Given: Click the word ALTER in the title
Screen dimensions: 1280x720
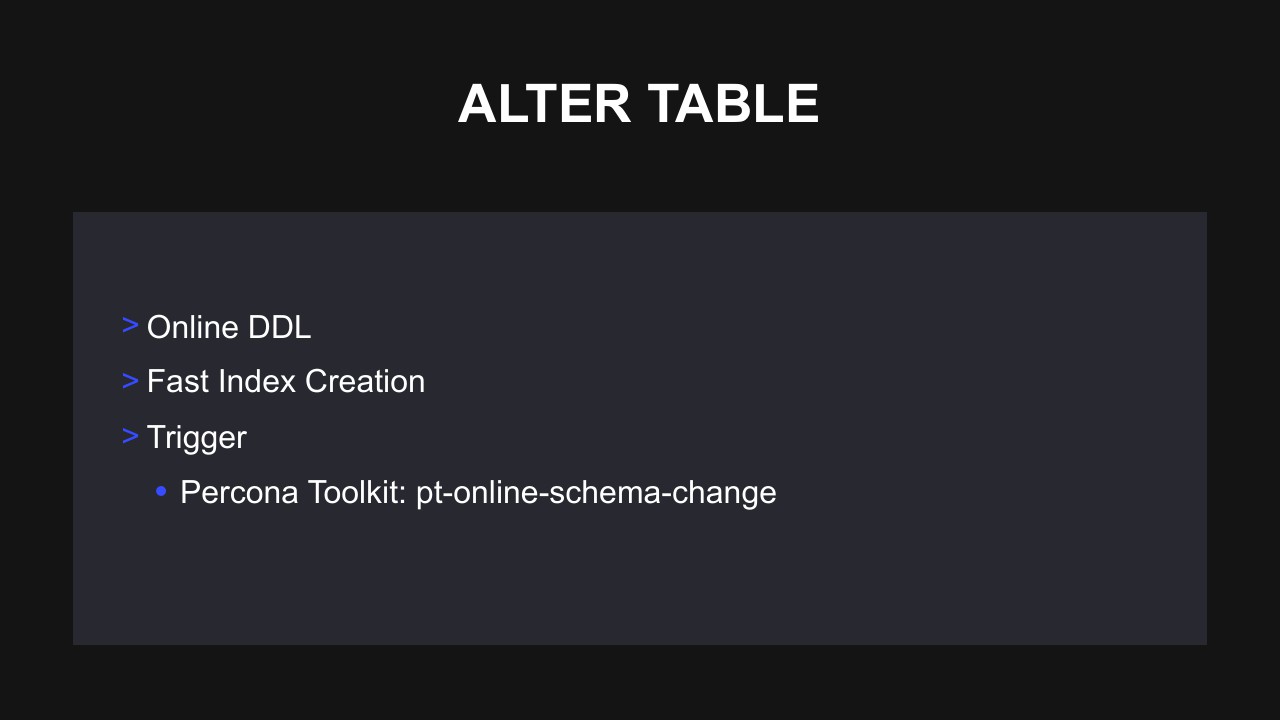Looking at the screenshot, I should [x=544, y=104].
